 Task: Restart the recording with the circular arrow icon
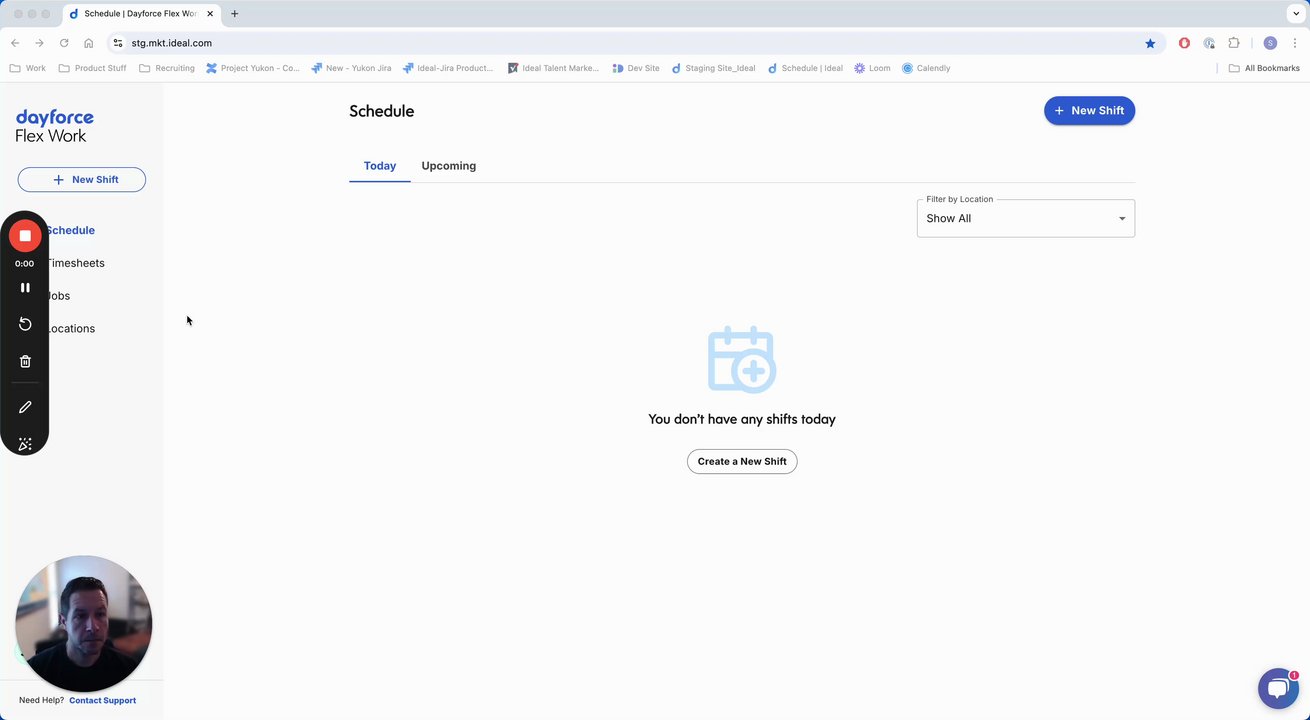pyautogui.click(x=25, y=324)
